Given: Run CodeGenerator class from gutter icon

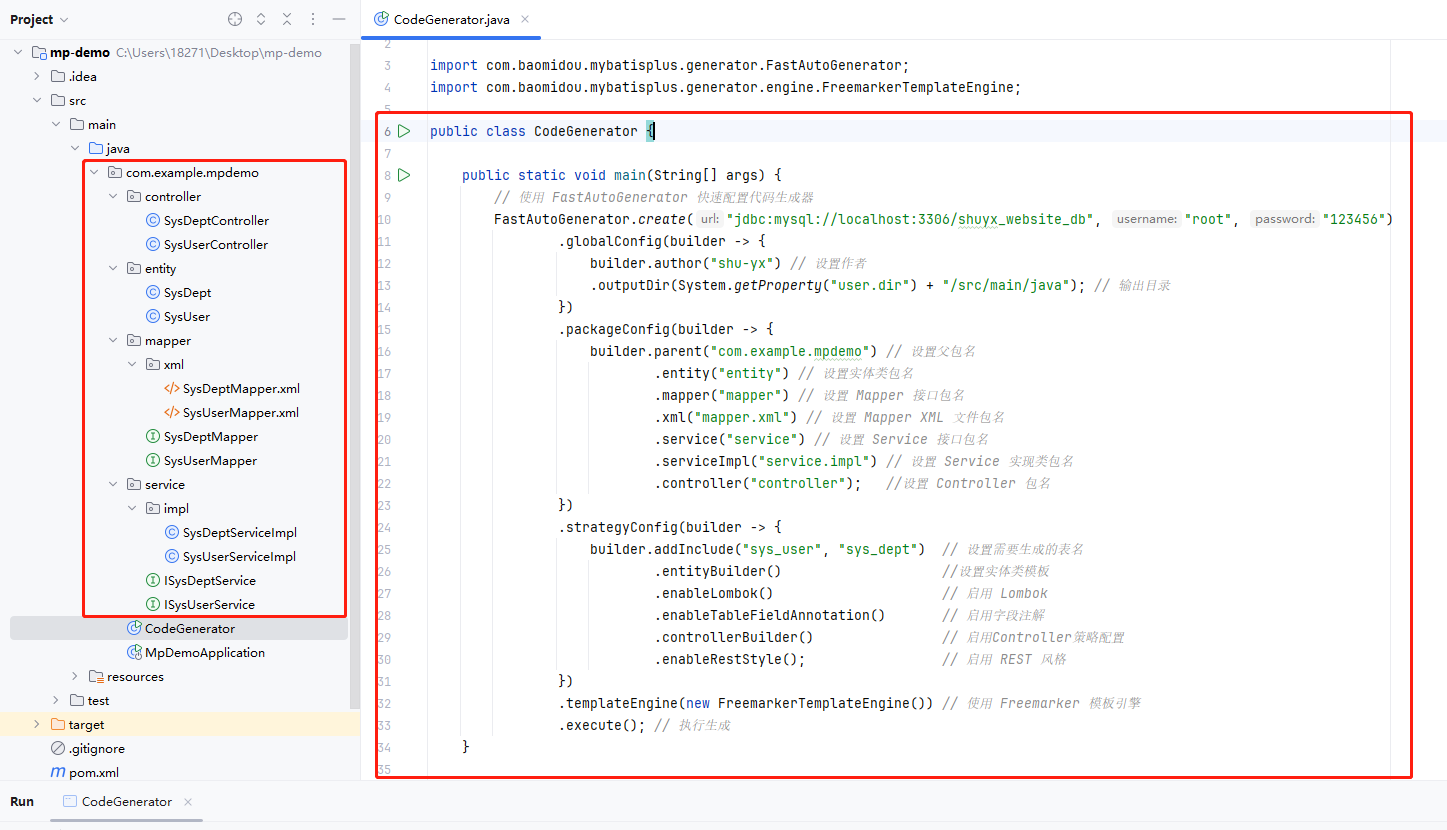Looking at the screenshot, I should tap(404, 131).
